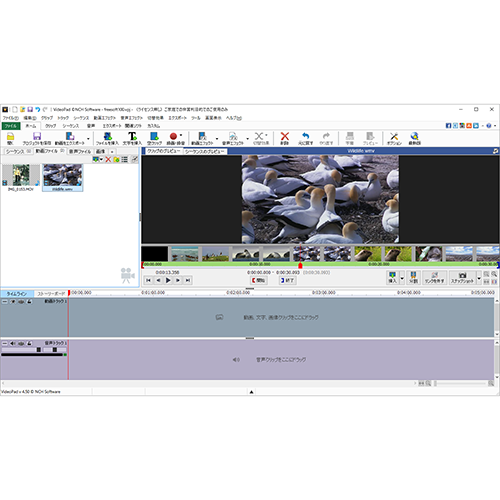The width and height of the screenshot is (500, 500).
Task: Click the Snapshot camera button under the preview
Action: tap(462, 277)
